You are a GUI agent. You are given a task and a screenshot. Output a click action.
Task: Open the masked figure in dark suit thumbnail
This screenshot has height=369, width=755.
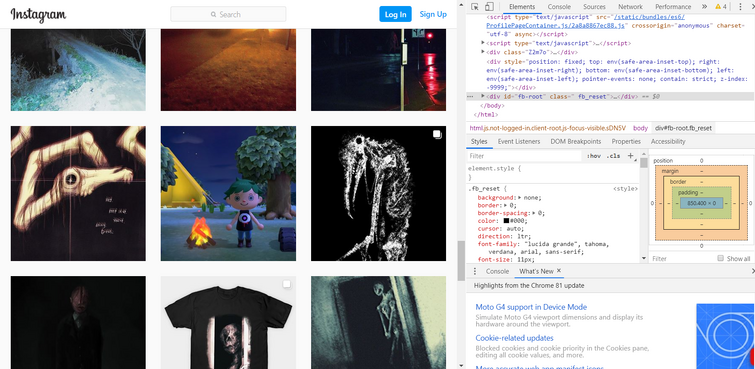point(78,322)
